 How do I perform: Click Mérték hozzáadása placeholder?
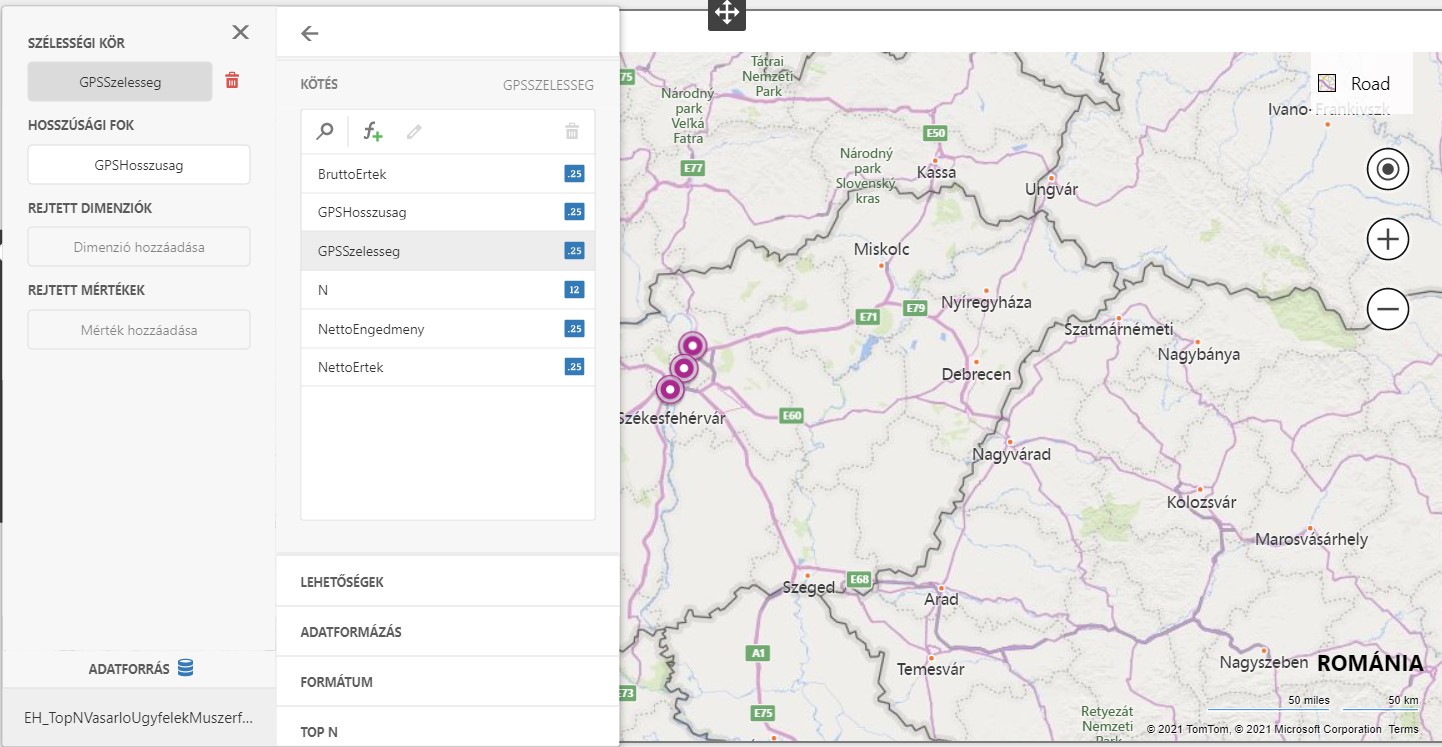coord(138,330)
